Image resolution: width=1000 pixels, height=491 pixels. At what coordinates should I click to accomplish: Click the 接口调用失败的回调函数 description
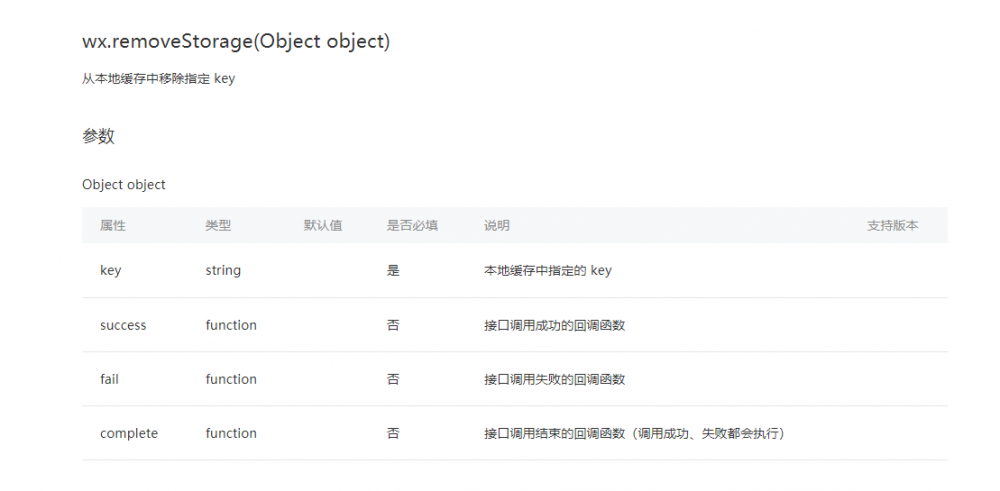tap(555, 379)
